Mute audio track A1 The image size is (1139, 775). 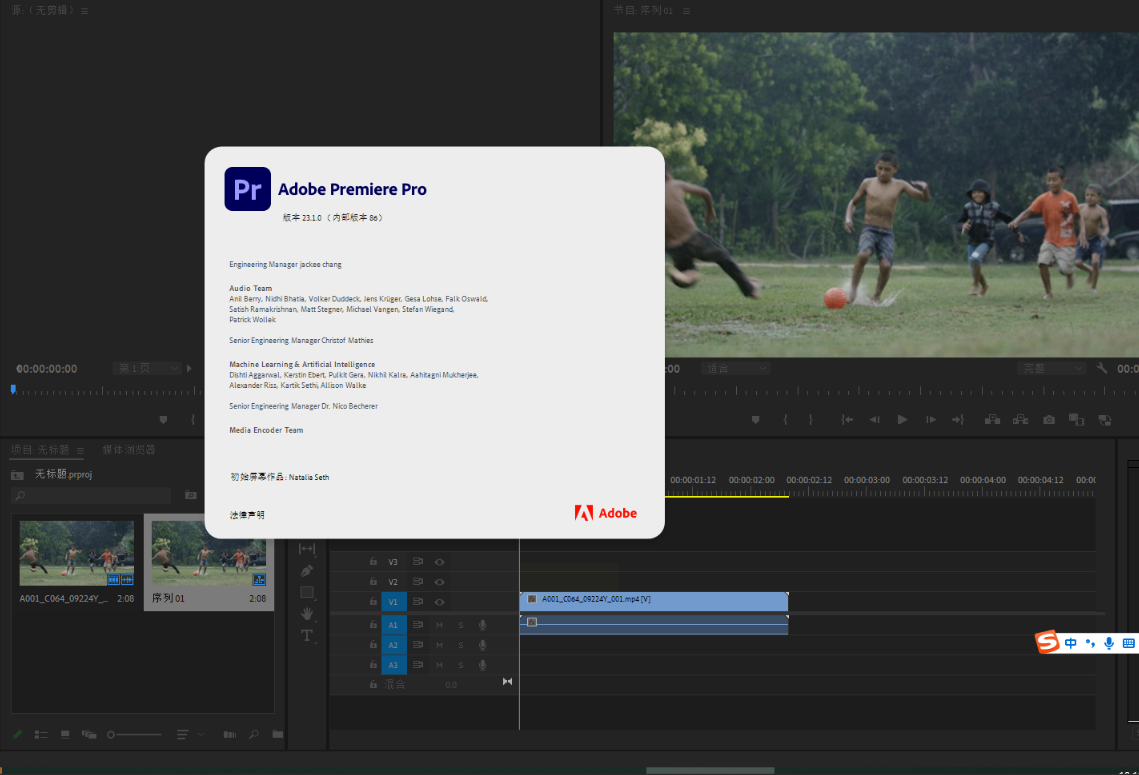(x=439, y=625)
